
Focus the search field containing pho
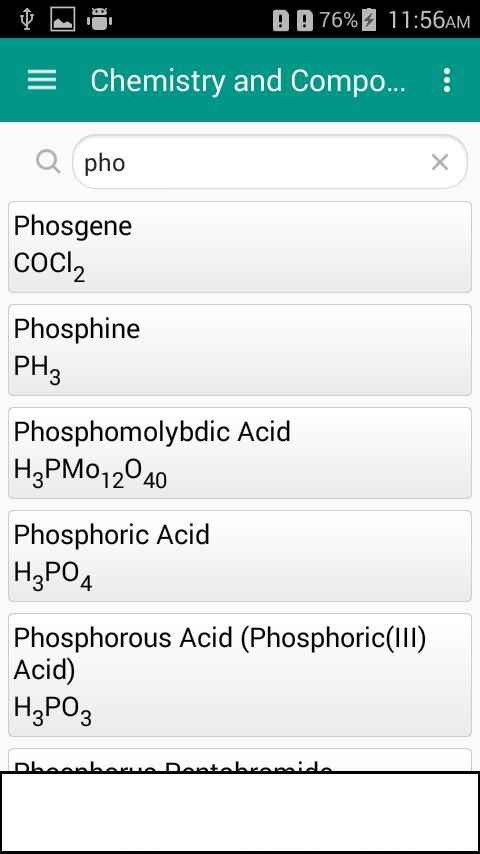tap(270, 162)
